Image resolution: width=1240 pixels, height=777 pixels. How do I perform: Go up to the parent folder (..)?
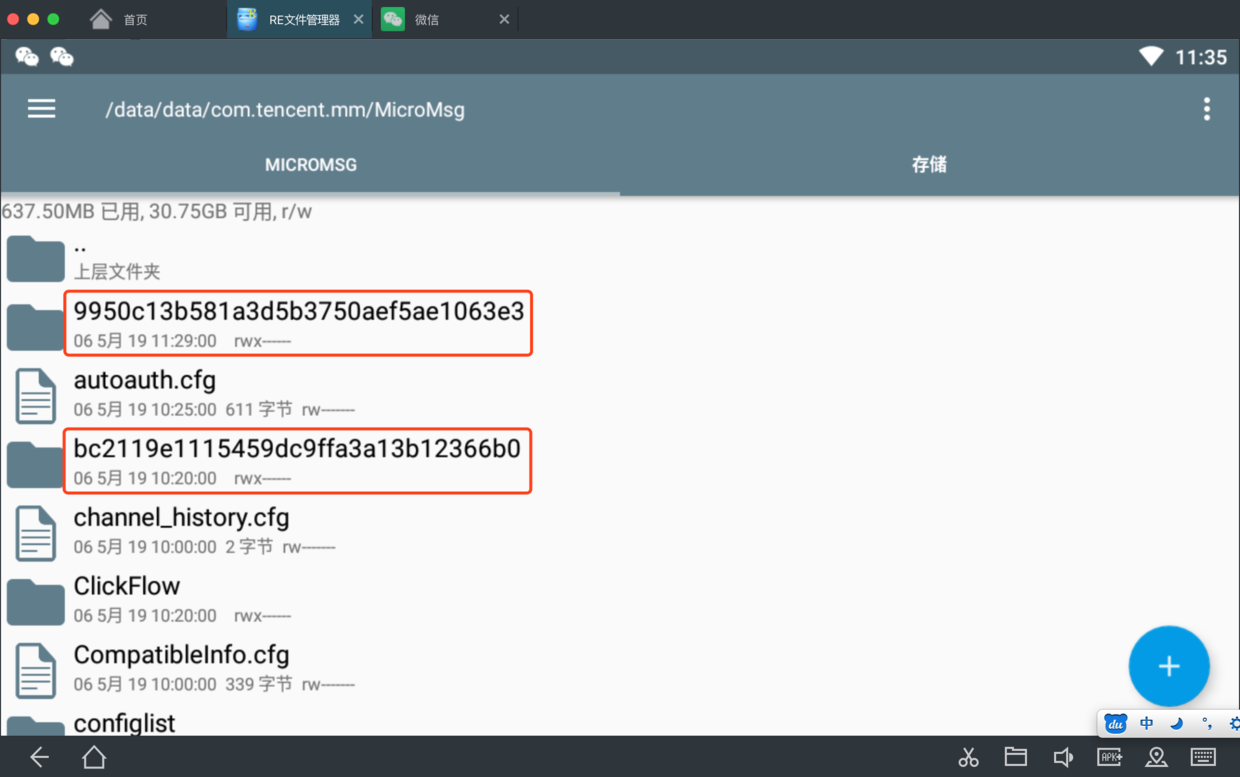[620, 257]
